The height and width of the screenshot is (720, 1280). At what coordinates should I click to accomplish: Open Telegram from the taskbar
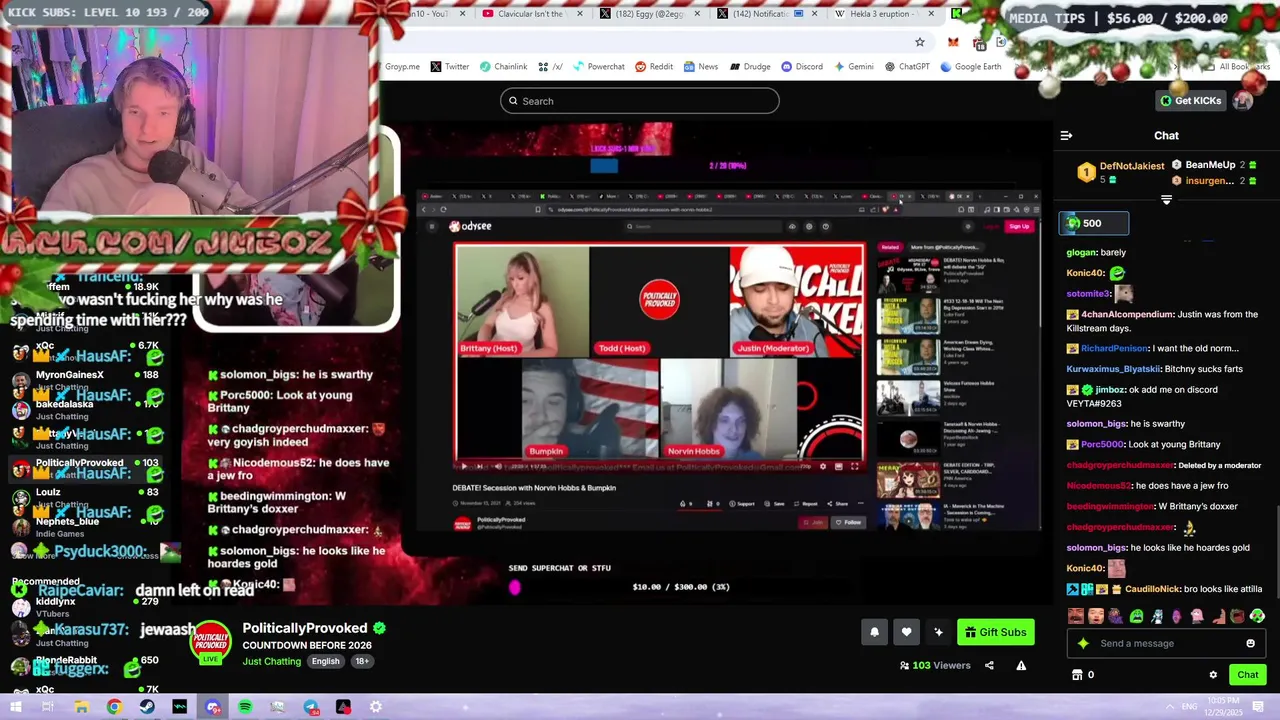pos(311,707)
